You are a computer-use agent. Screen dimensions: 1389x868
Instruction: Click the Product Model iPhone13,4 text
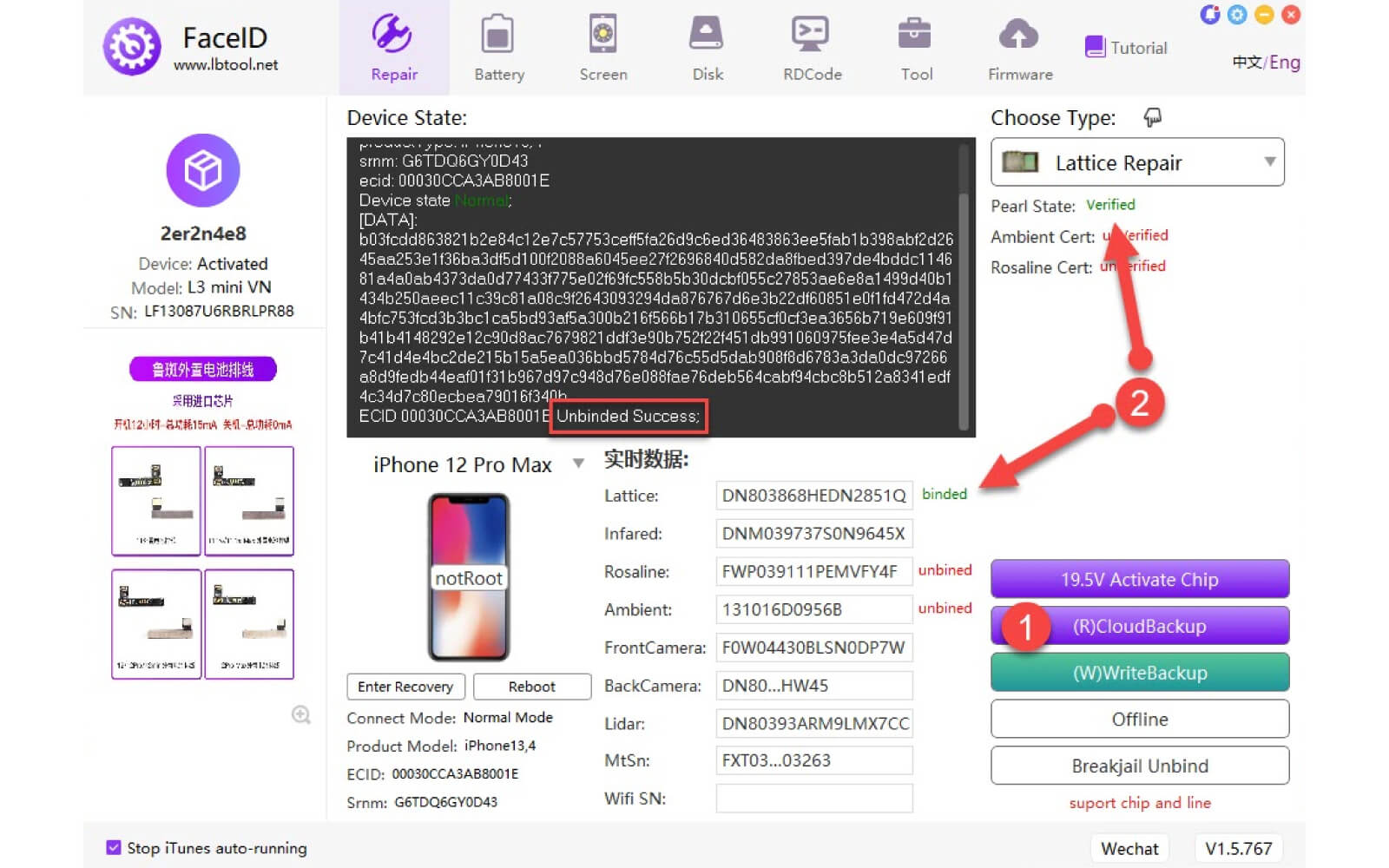(441, 746)
